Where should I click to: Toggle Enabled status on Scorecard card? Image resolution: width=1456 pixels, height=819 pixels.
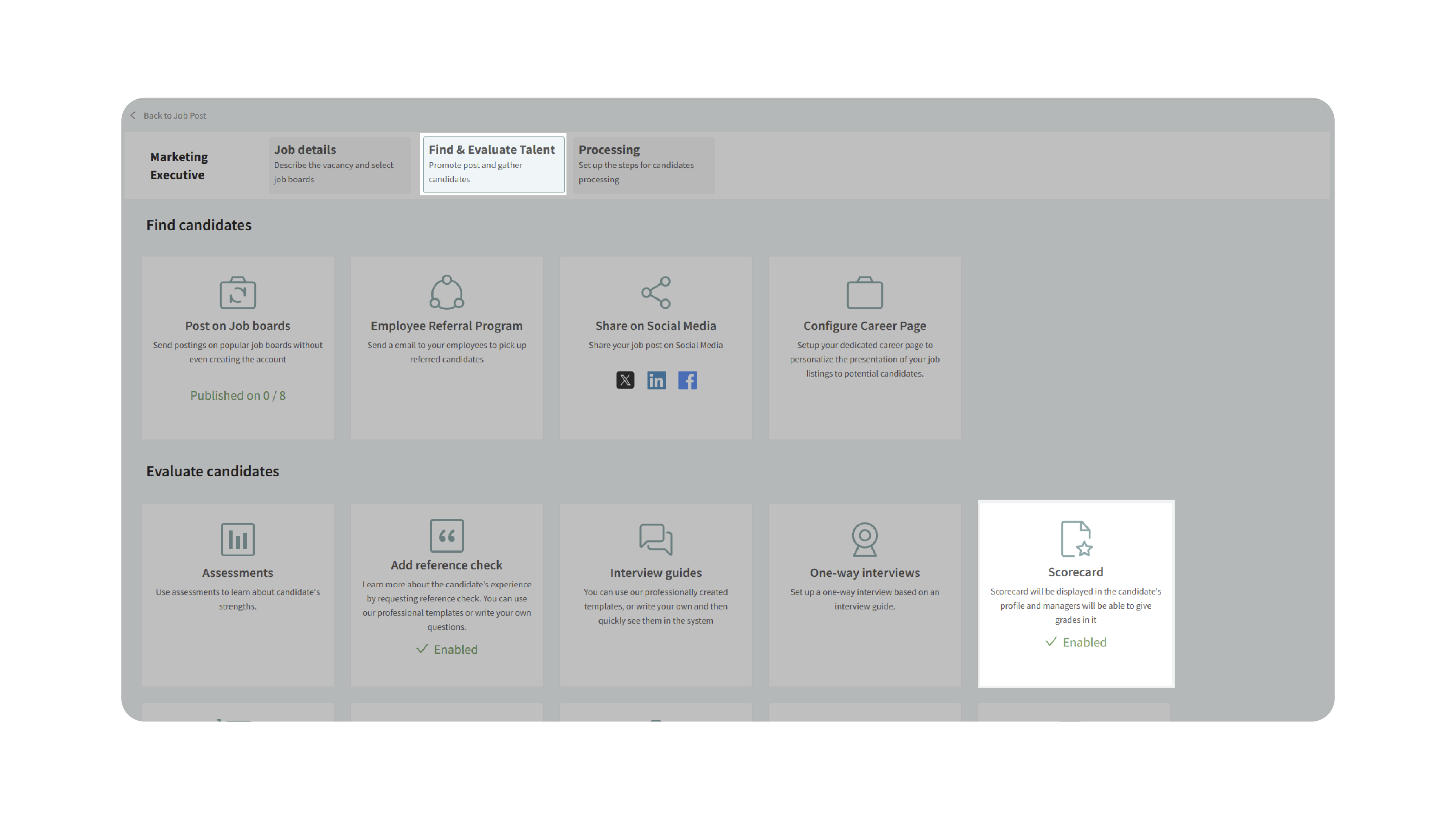(1076, 642)
